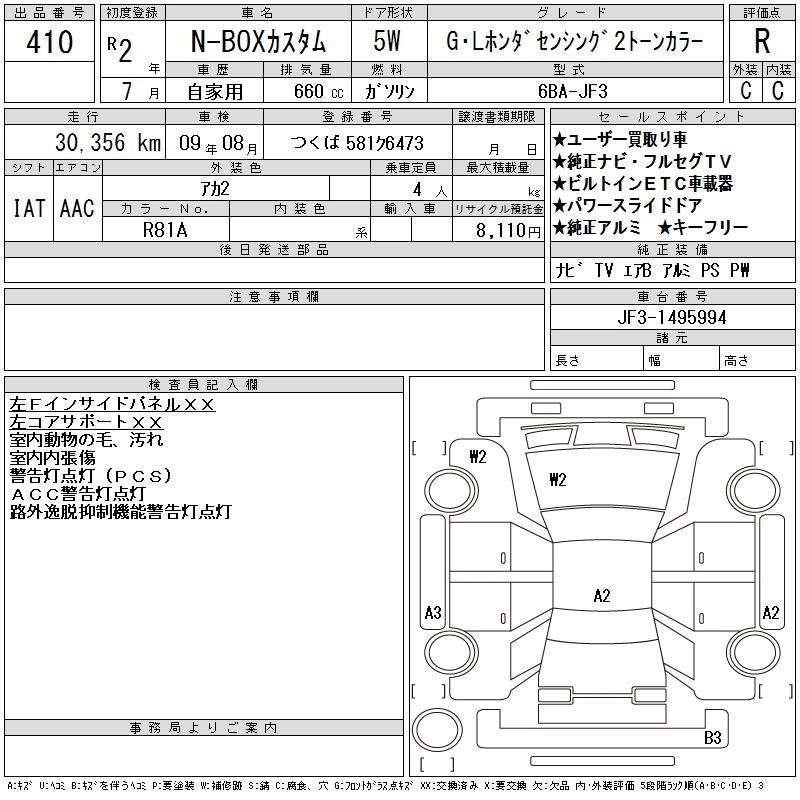This screenshot has width=800, height=800.
Task: Select sales point ビルトインETC車載器
Action: click(643, 183)
